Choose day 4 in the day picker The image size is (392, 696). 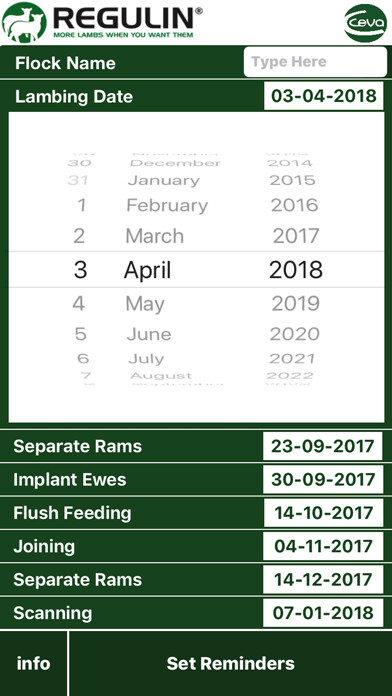(x=79, y=304)
